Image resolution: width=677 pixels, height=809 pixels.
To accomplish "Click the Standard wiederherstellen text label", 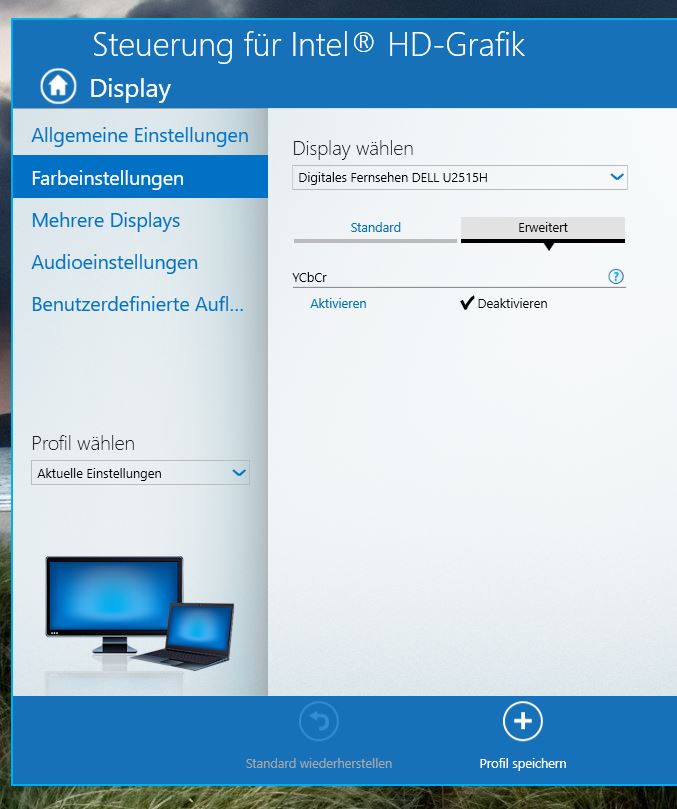I will coord(318,763).
